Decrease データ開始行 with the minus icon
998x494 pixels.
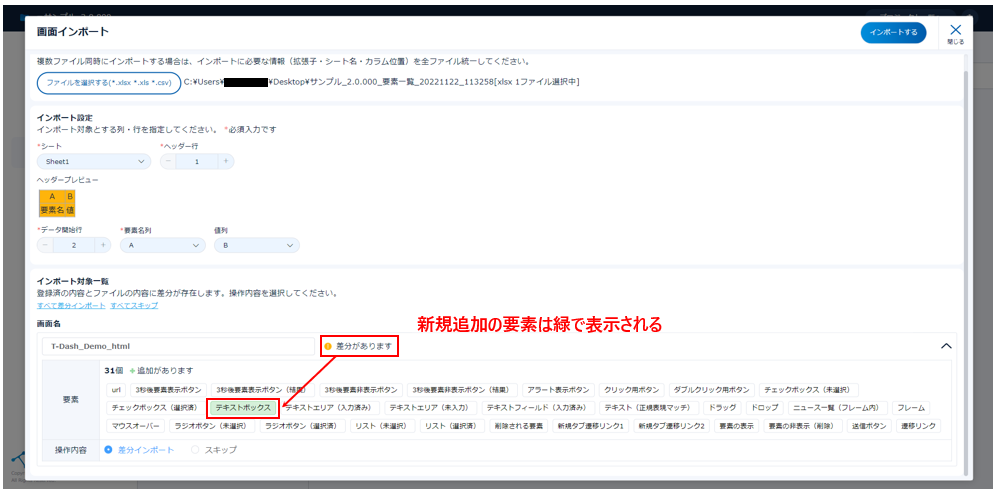coord(44,245)
